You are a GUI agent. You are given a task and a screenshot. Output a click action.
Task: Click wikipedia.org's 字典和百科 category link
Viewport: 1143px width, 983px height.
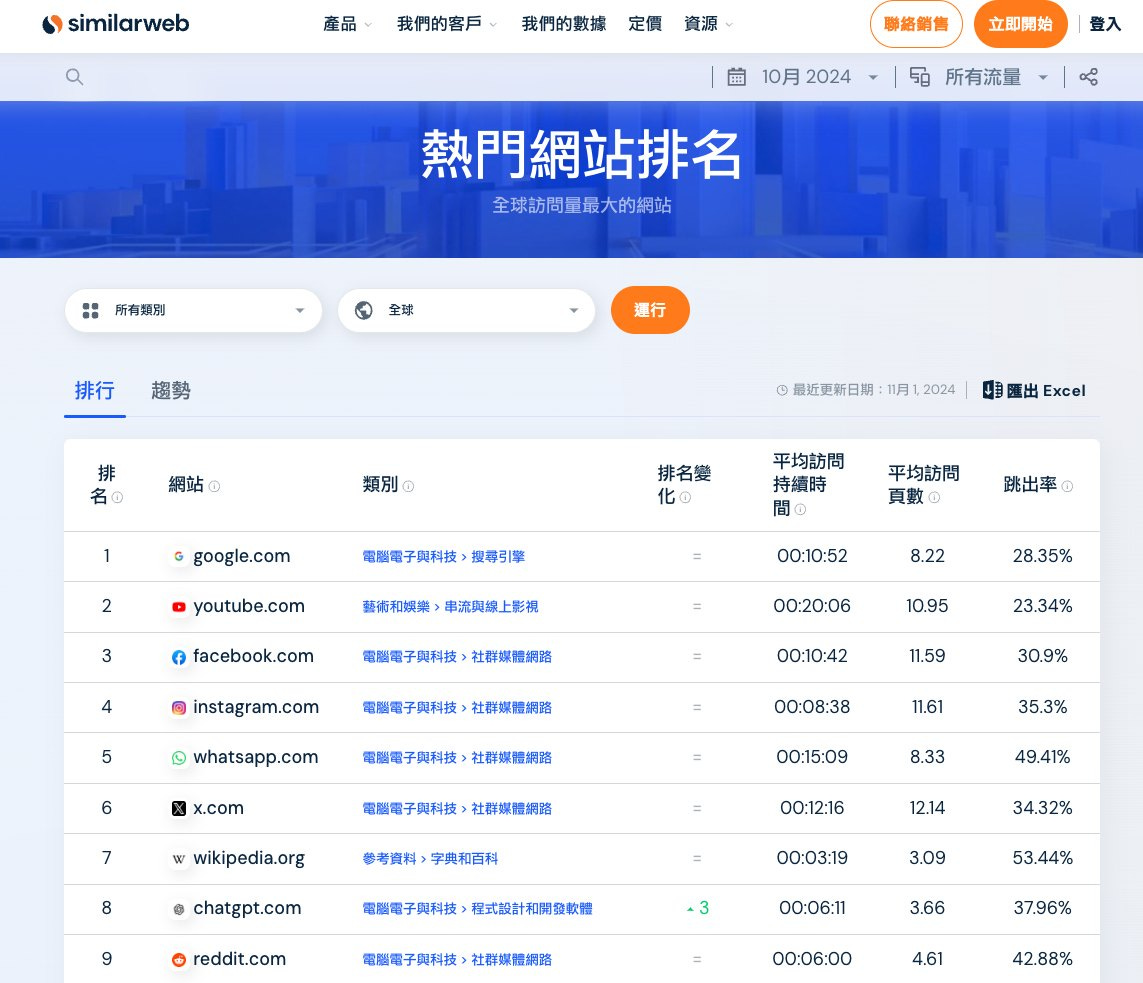pos(464,859)
